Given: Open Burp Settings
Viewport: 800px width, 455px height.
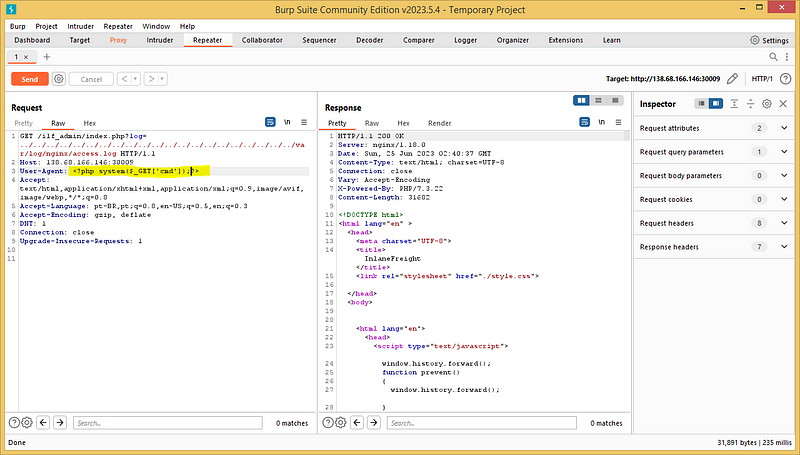Looking at the screenshot, I should click(x=769, y=40).
